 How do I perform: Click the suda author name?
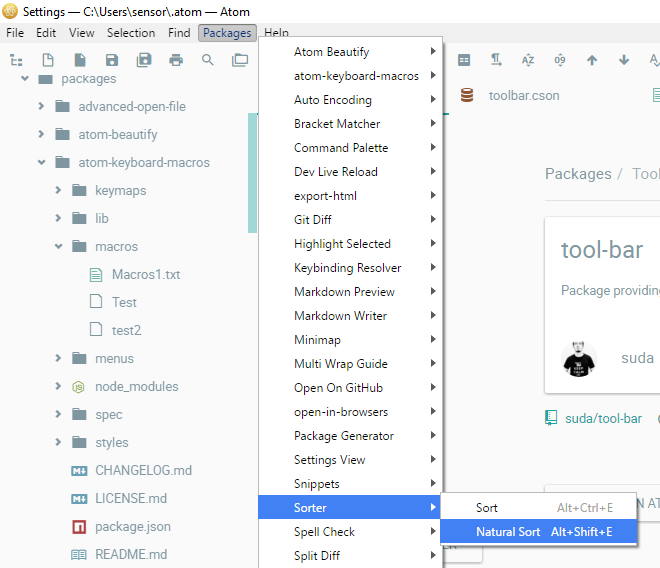tap(637, 358)
